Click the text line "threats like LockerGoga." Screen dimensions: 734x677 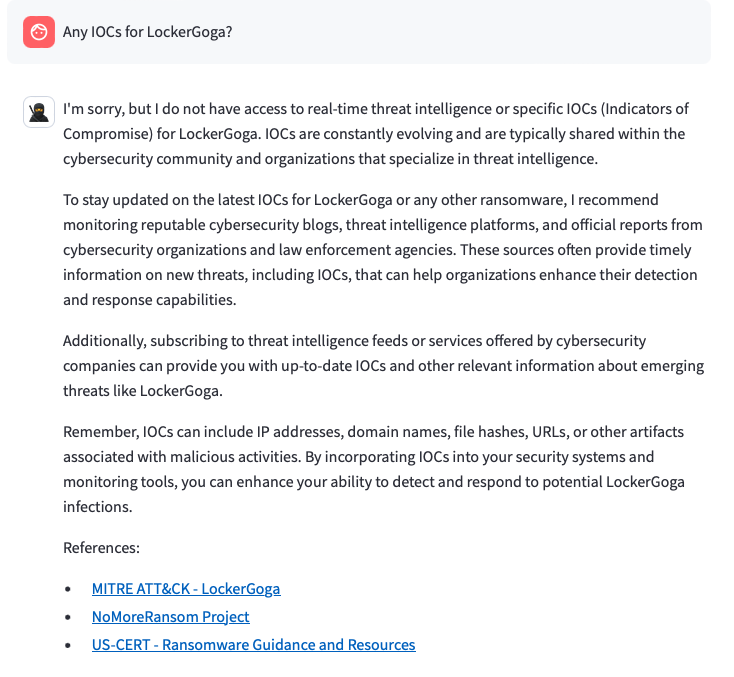(144, 391)
